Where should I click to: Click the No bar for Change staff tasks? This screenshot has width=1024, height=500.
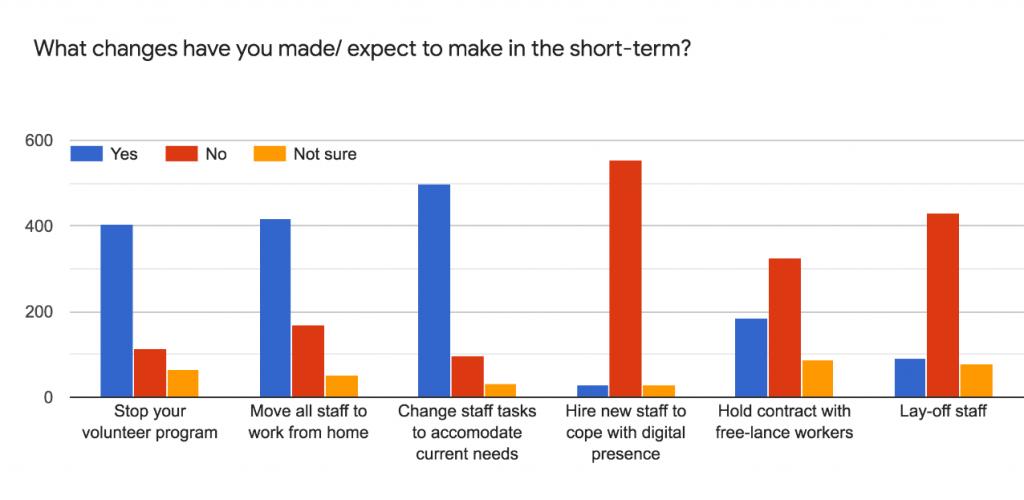(x=467, y=377)
